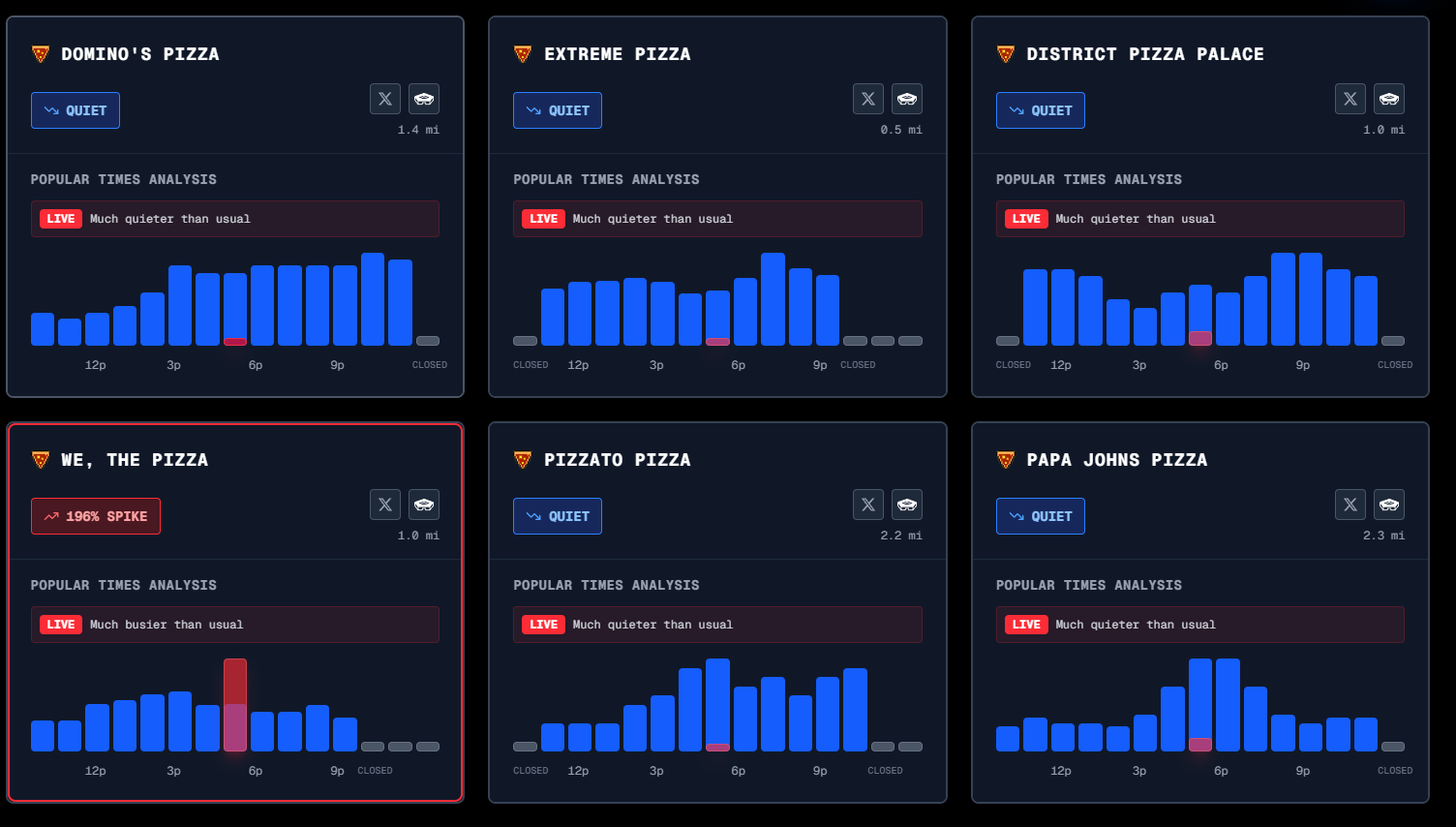Click the QUIET badge on Papa Johns Pizza
The width and height of the screenshot is (1456, 827).
[x=1041, y=516]
